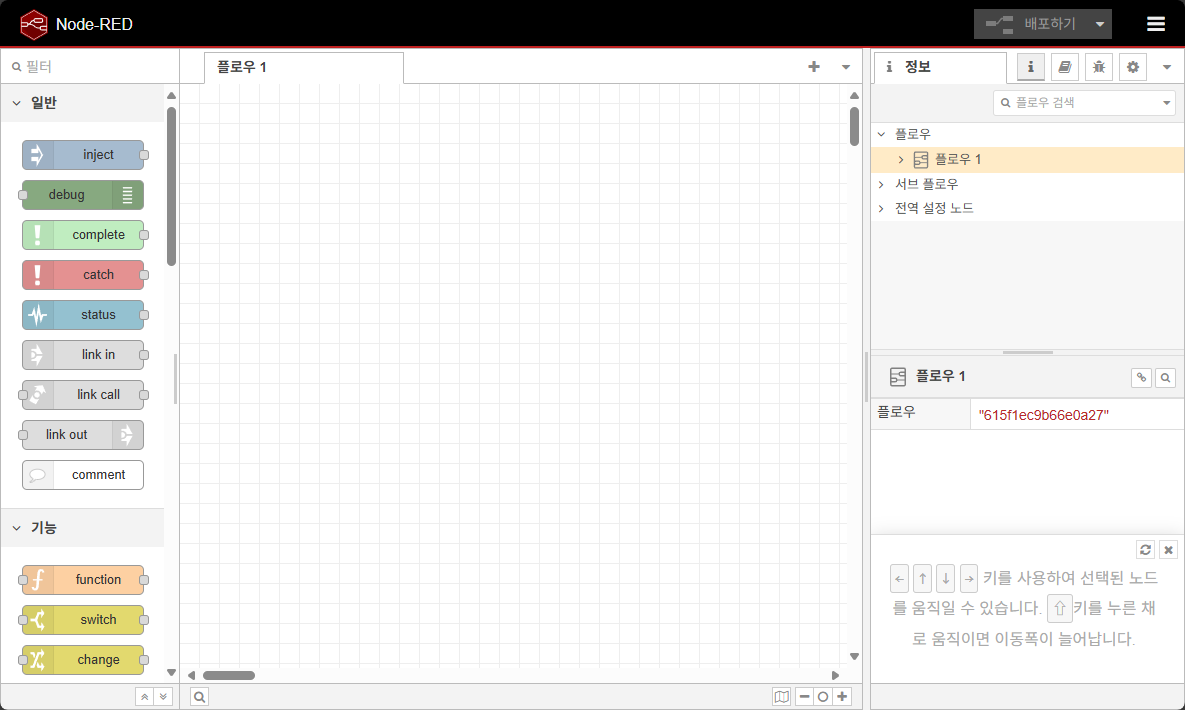Select the link call node
This screenshot has height=710, width=1185.
pos(83,395)
